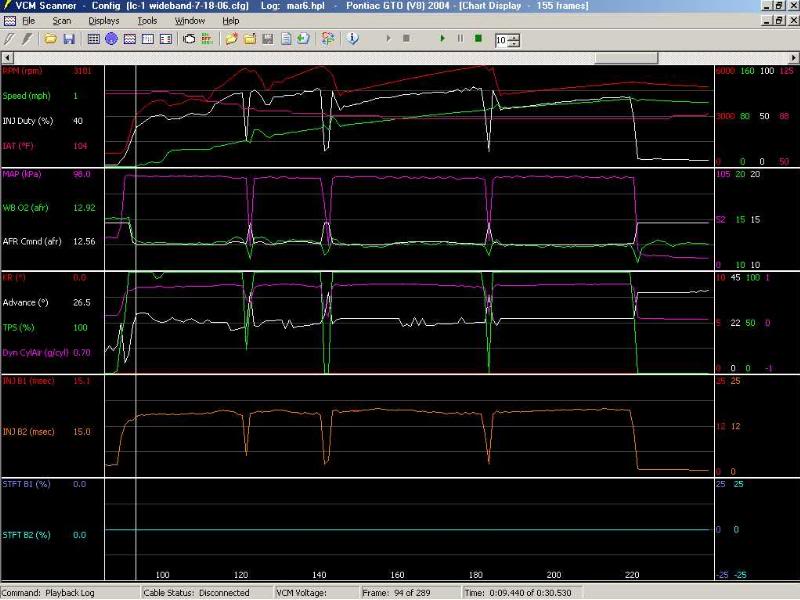Open the table display grid icon

coord(94,39)
